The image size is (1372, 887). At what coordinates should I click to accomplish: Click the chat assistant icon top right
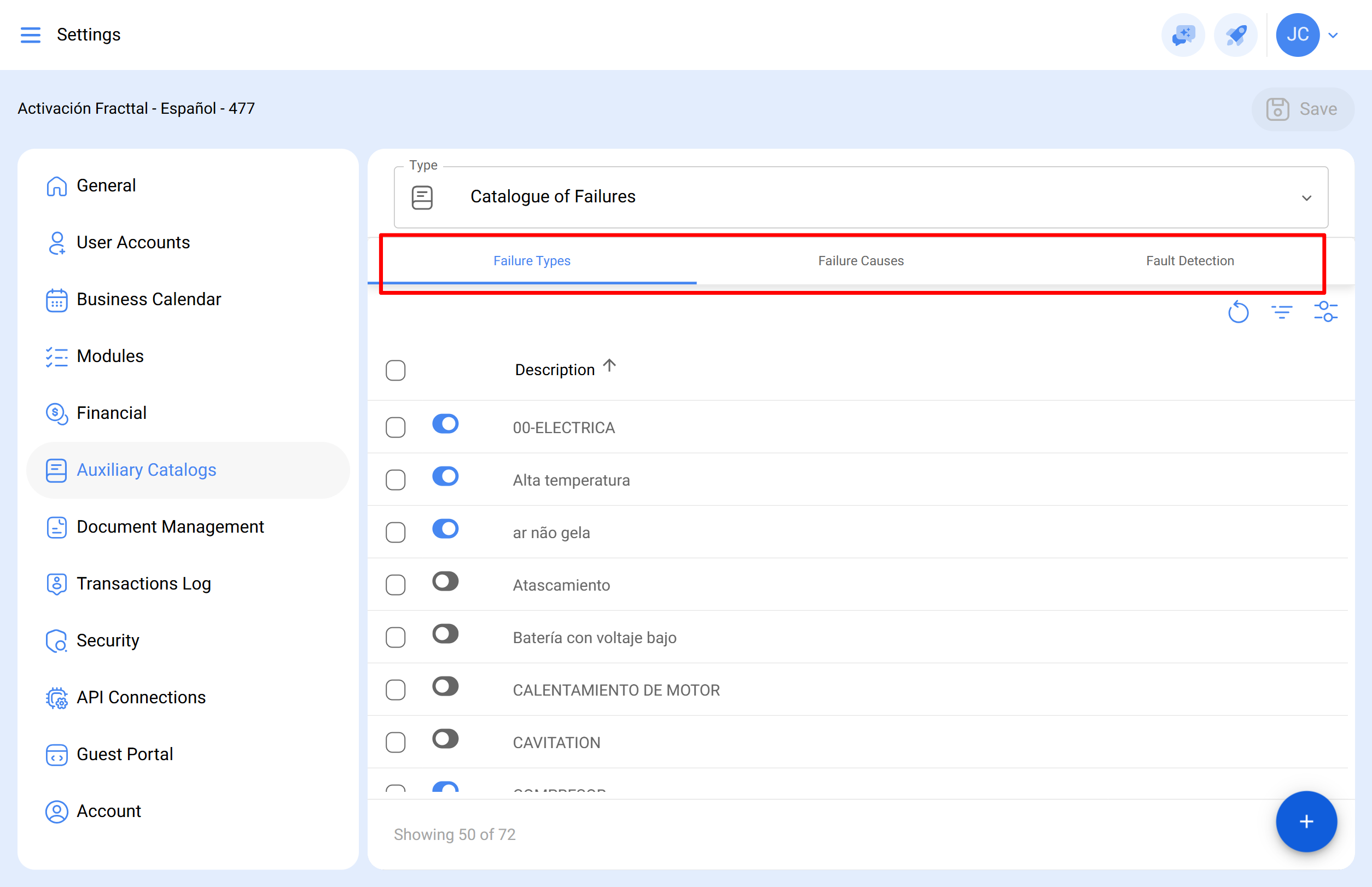1182,35
